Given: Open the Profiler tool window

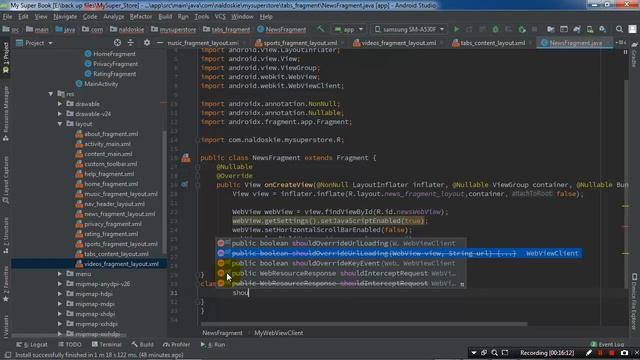Looking at the screenshot, I should point(177,344).
